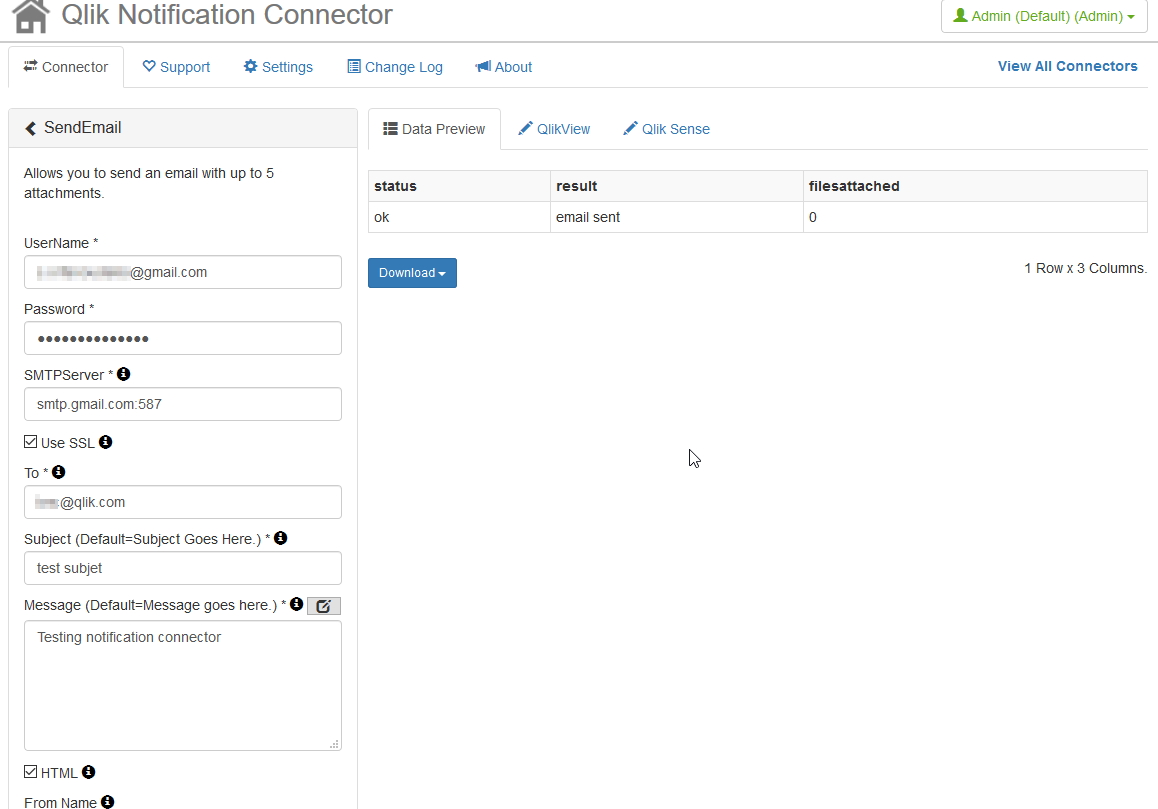This screenshot has height=809, width=1158.
Task: Expand the Admin account dropdown
Action: [x=1043, y=15]
